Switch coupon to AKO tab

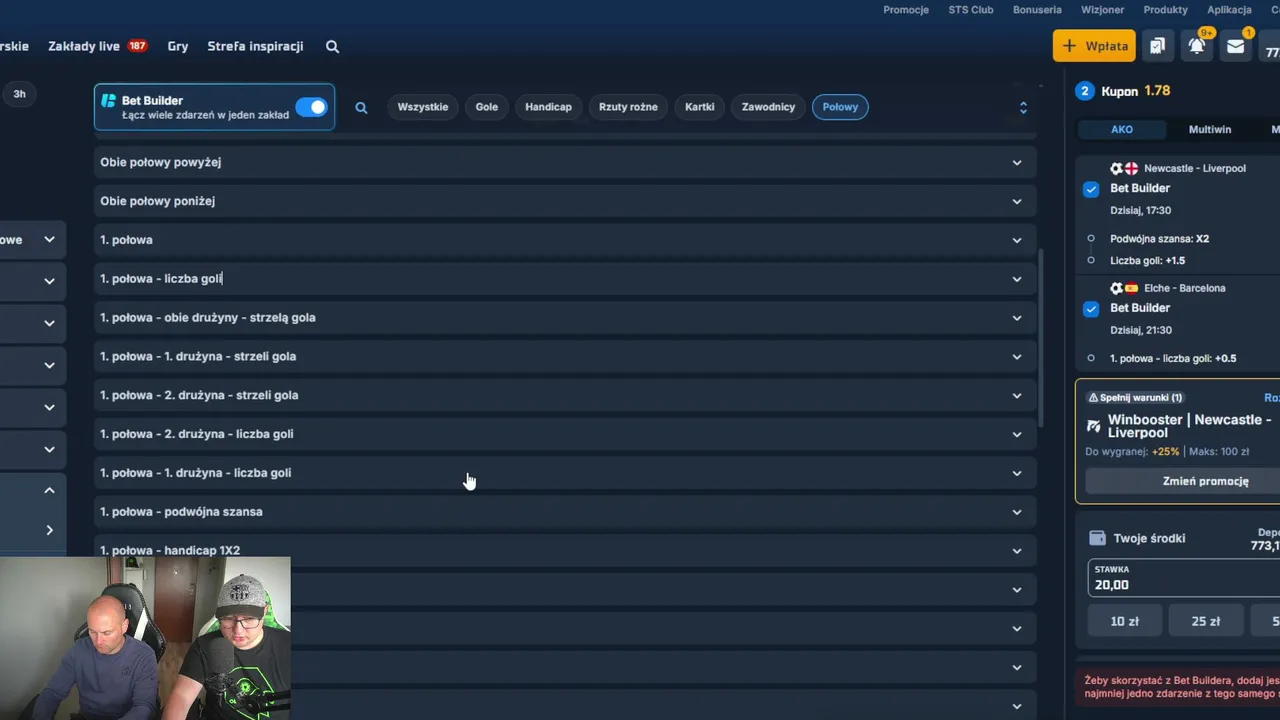(1122, 129)
